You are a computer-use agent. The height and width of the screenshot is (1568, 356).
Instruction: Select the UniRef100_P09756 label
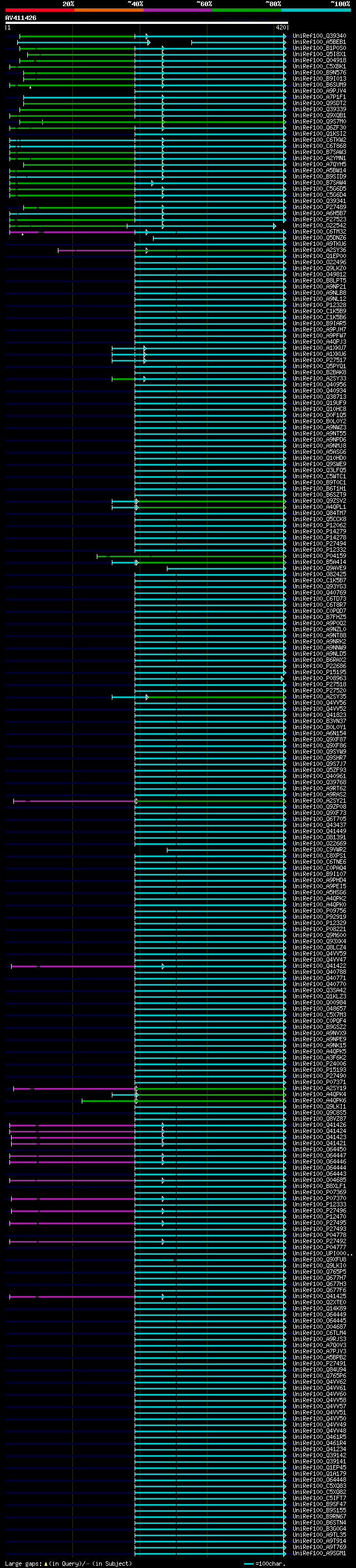319,911
